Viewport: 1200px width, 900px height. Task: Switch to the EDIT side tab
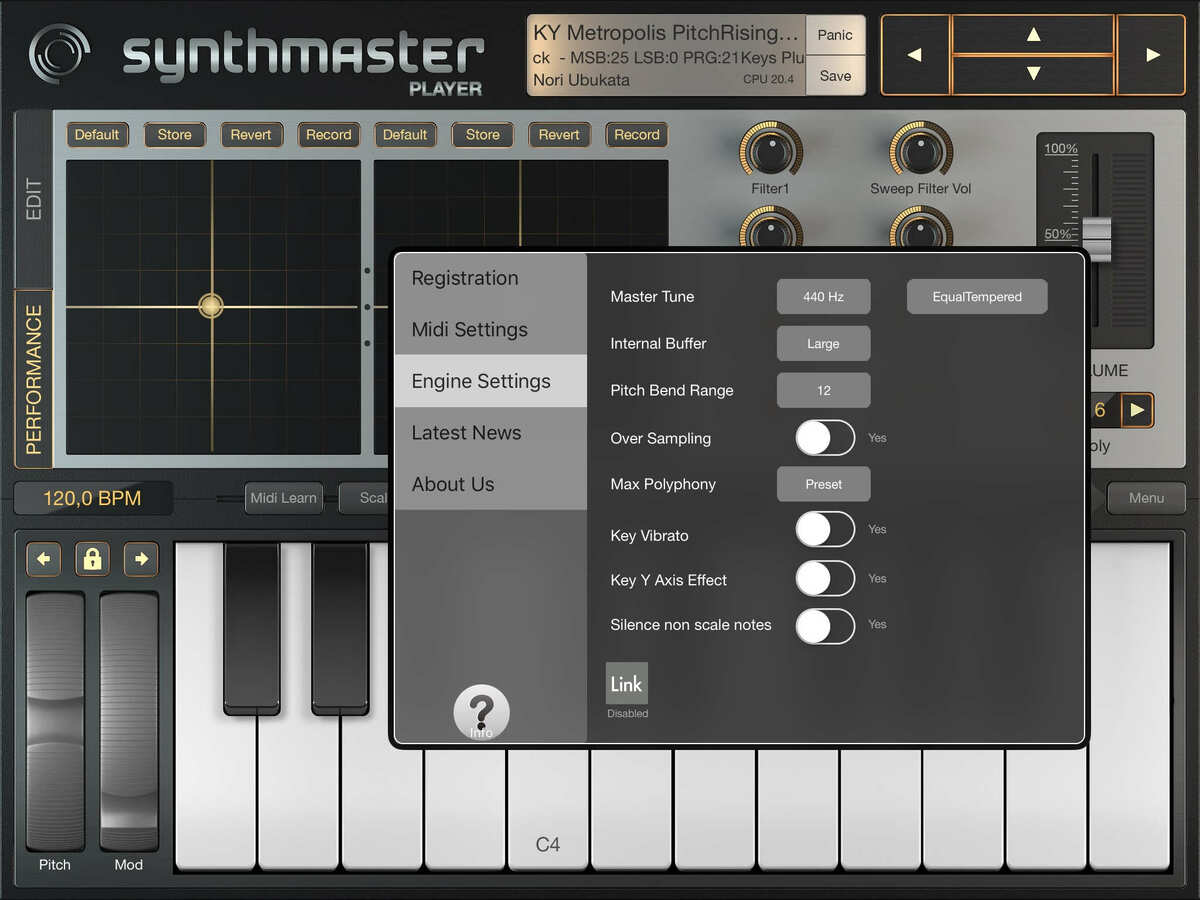point(34,199)
